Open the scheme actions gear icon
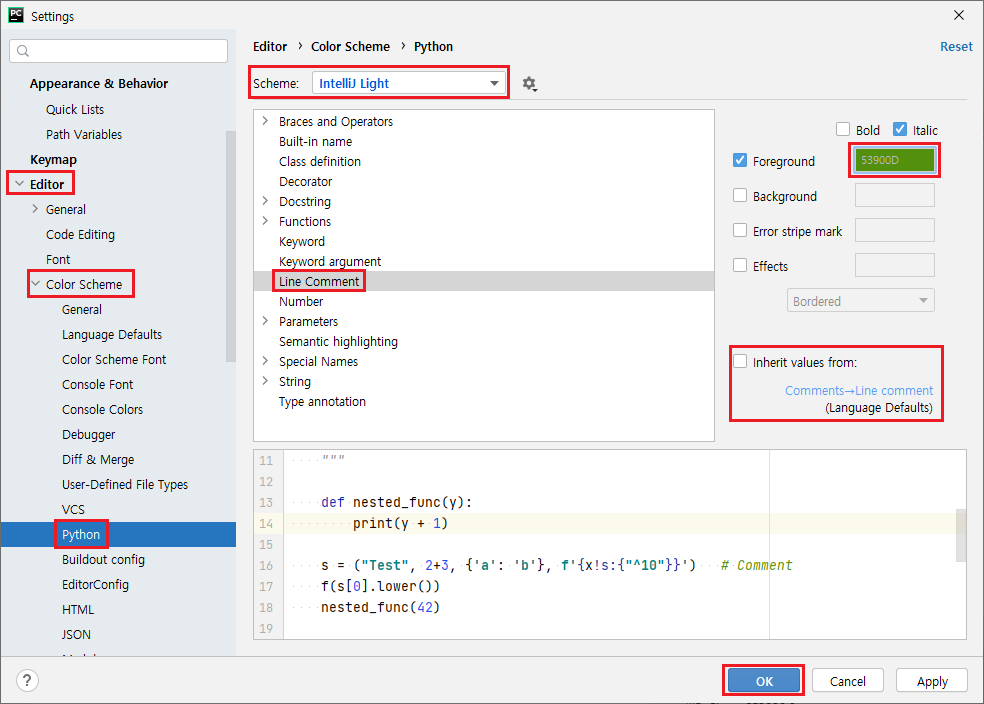 530,84
